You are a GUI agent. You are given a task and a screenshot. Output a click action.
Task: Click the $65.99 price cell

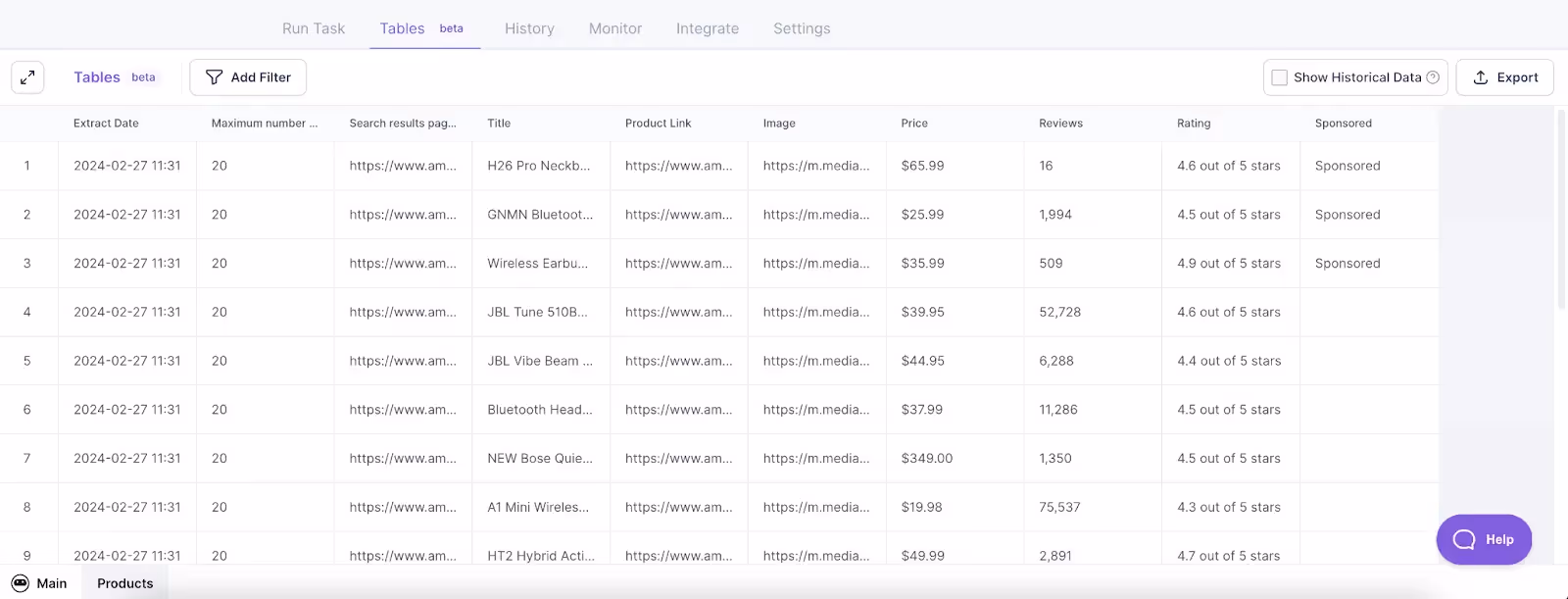pyautogui.click(x=955, y=166)
